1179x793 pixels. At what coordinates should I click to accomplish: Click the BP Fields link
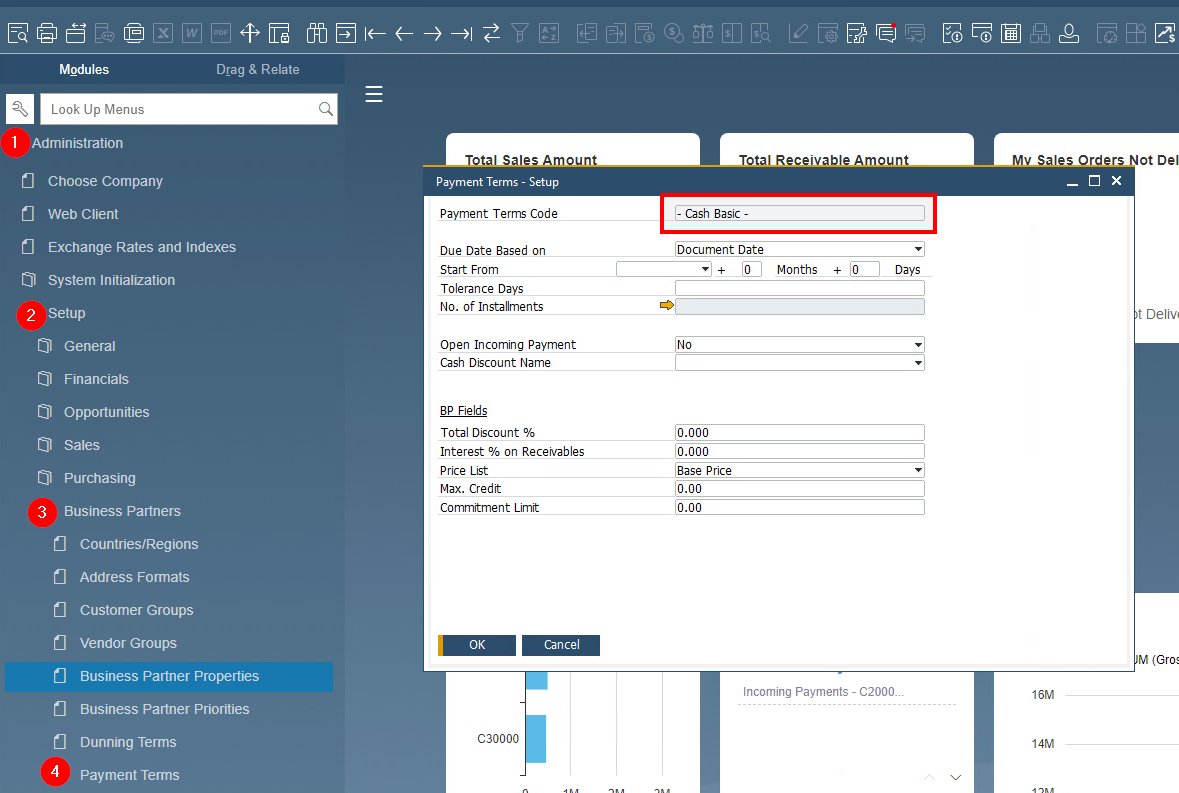coord(463,410)
